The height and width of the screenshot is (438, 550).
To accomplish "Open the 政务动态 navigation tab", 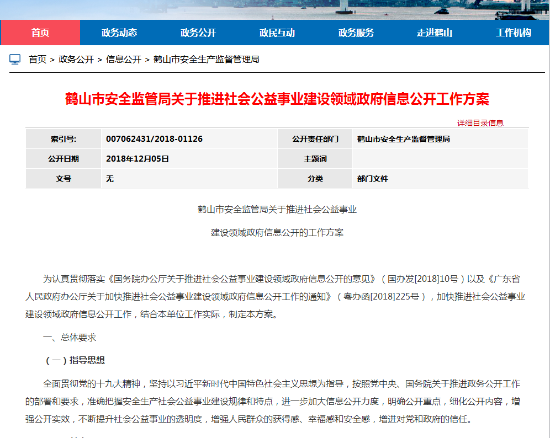I will (x=119, y=33).
